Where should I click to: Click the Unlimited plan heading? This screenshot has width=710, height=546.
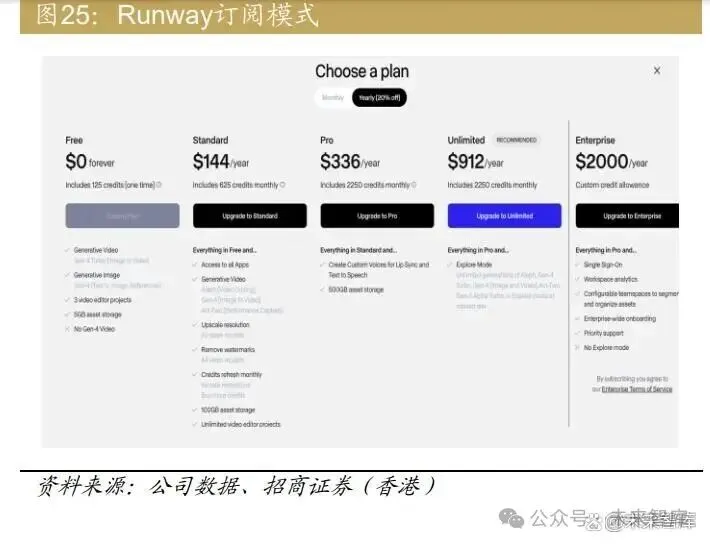click(x=466, y=140)
